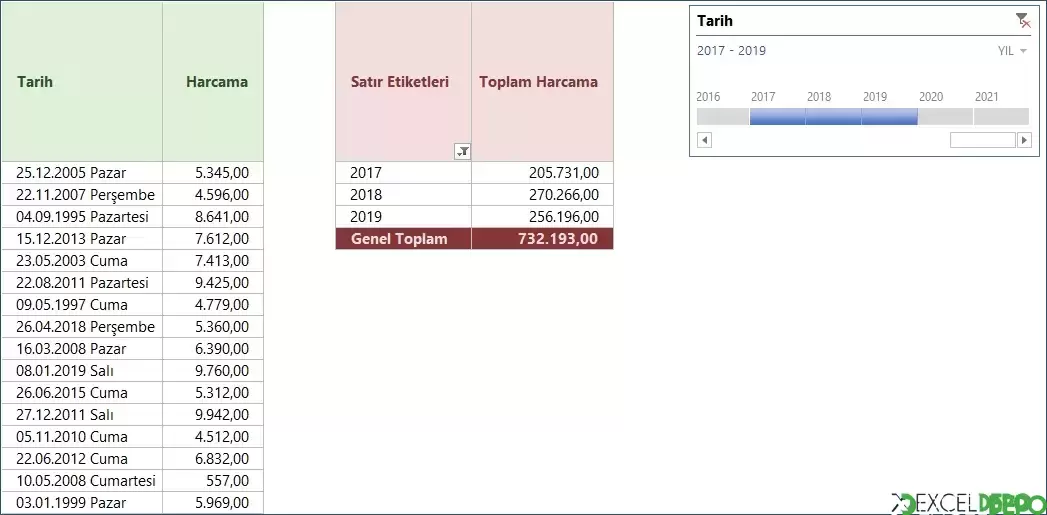Select the 2021 period in timeline
1047x515 pixels.
pyautogui.click(x=1000, y=117)
